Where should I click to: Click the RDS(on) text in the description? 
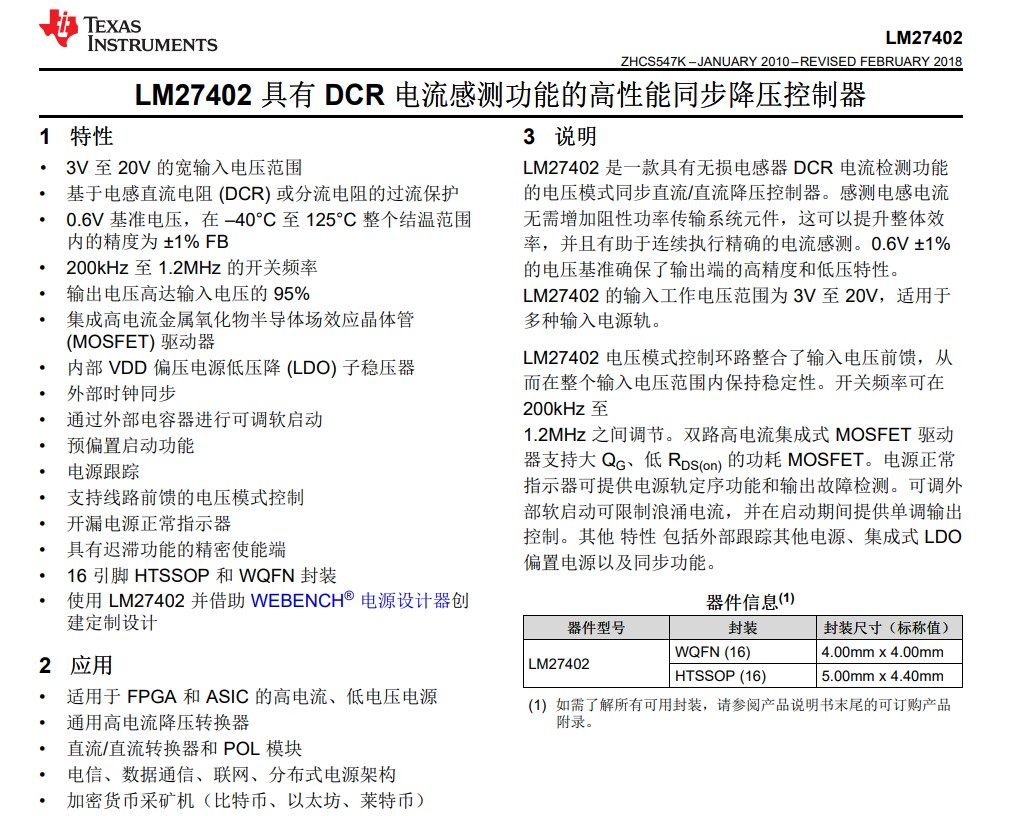694,461
